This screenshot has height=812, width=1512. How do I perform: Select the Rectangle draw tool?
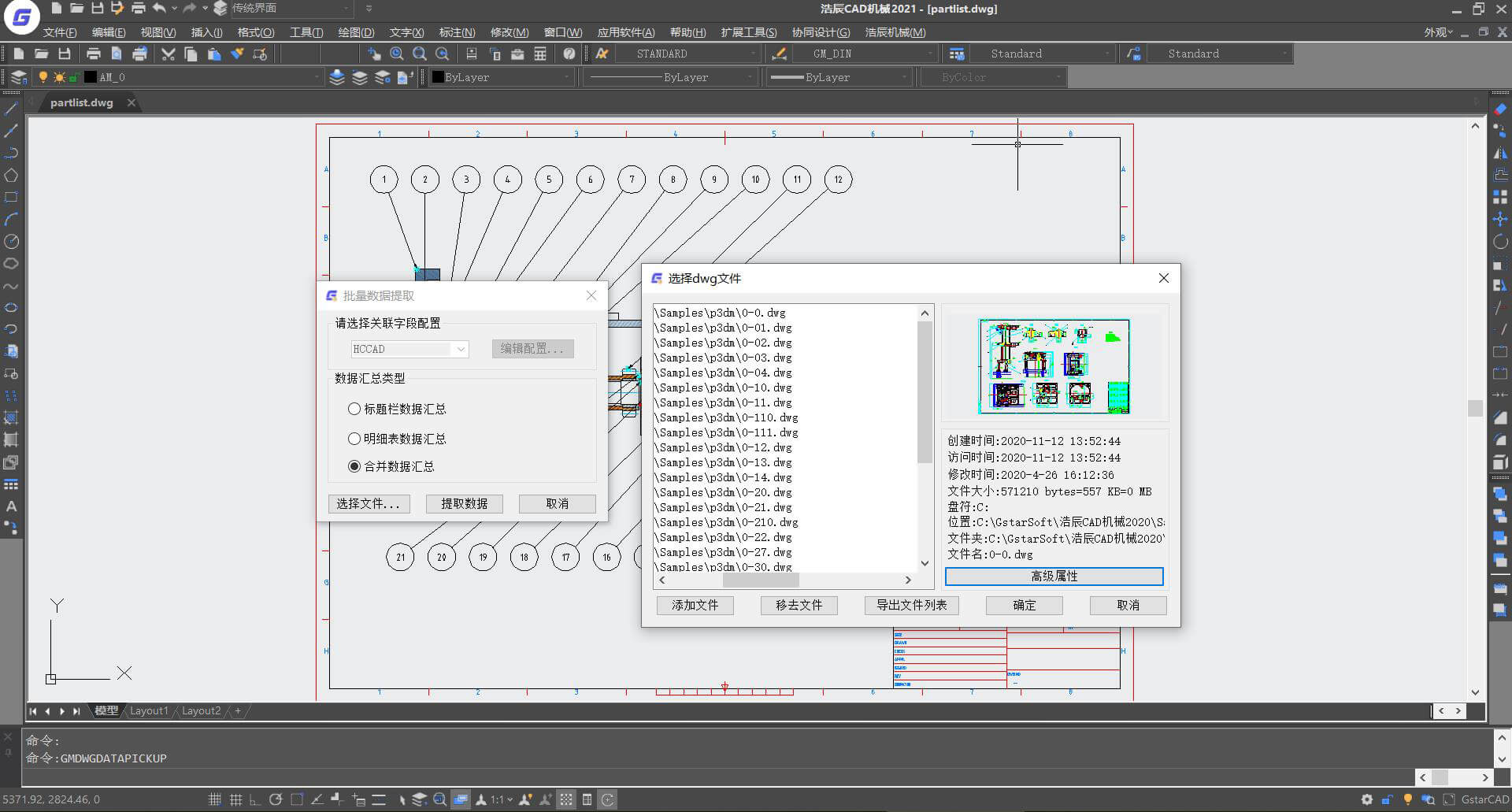[11, 197]
